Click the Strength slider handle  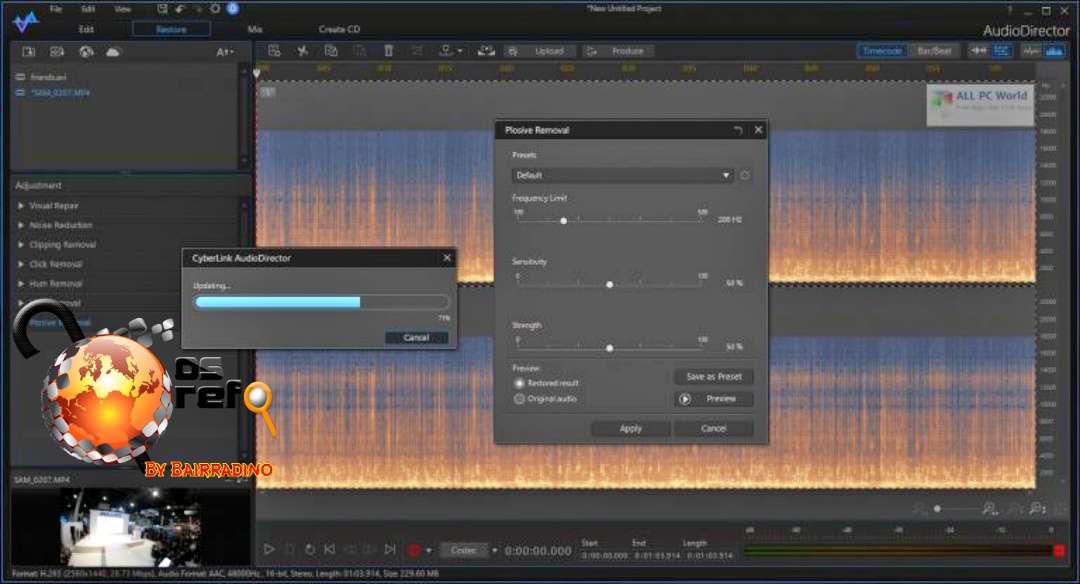click(x=610, y=348)
